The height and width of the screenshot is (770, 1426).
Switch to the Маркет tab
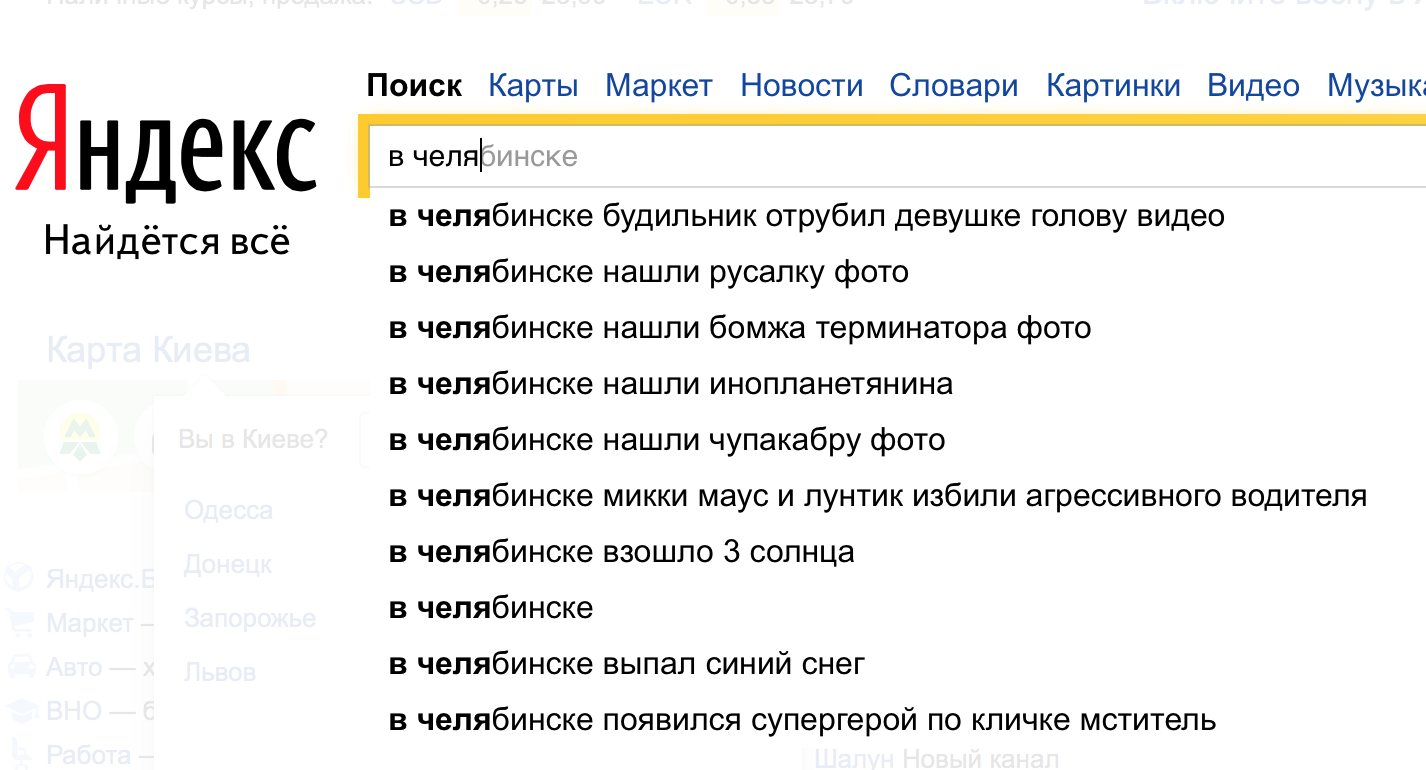[659, 86]
